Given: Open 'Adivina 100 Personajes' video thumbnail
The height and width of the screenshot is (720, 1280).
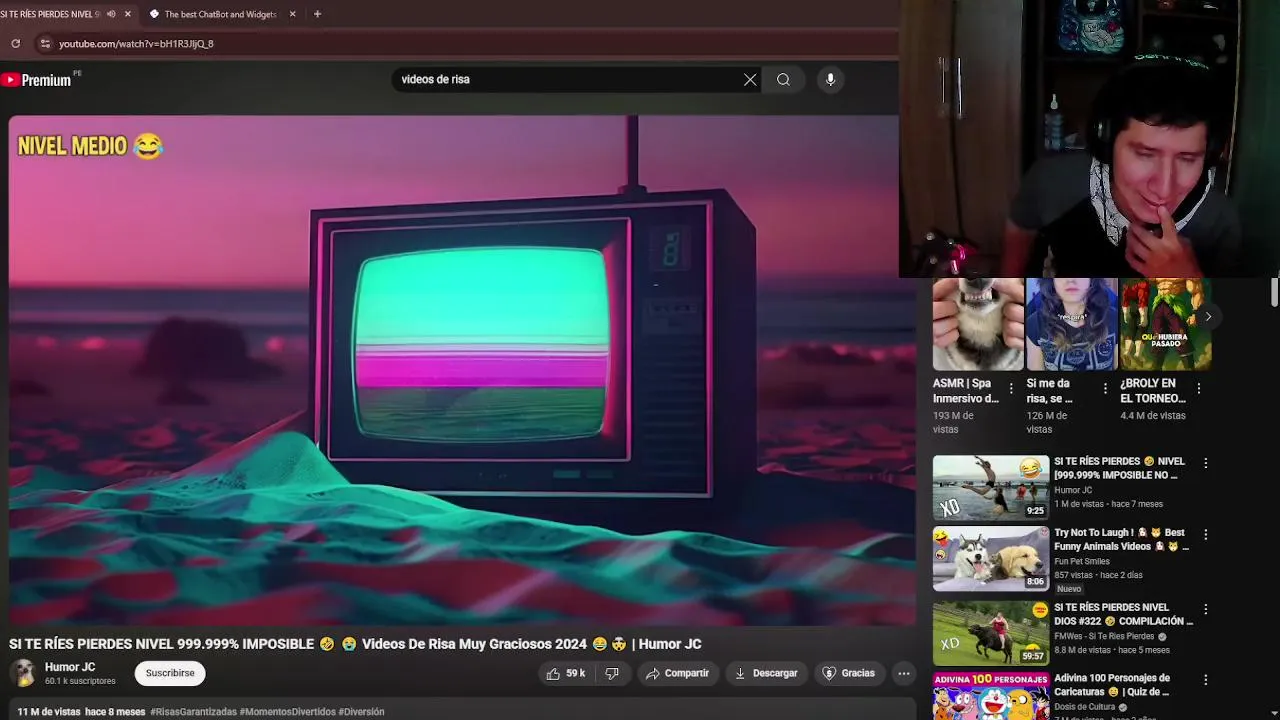Looking at the screenshot, I should click(x=991, y=696).
